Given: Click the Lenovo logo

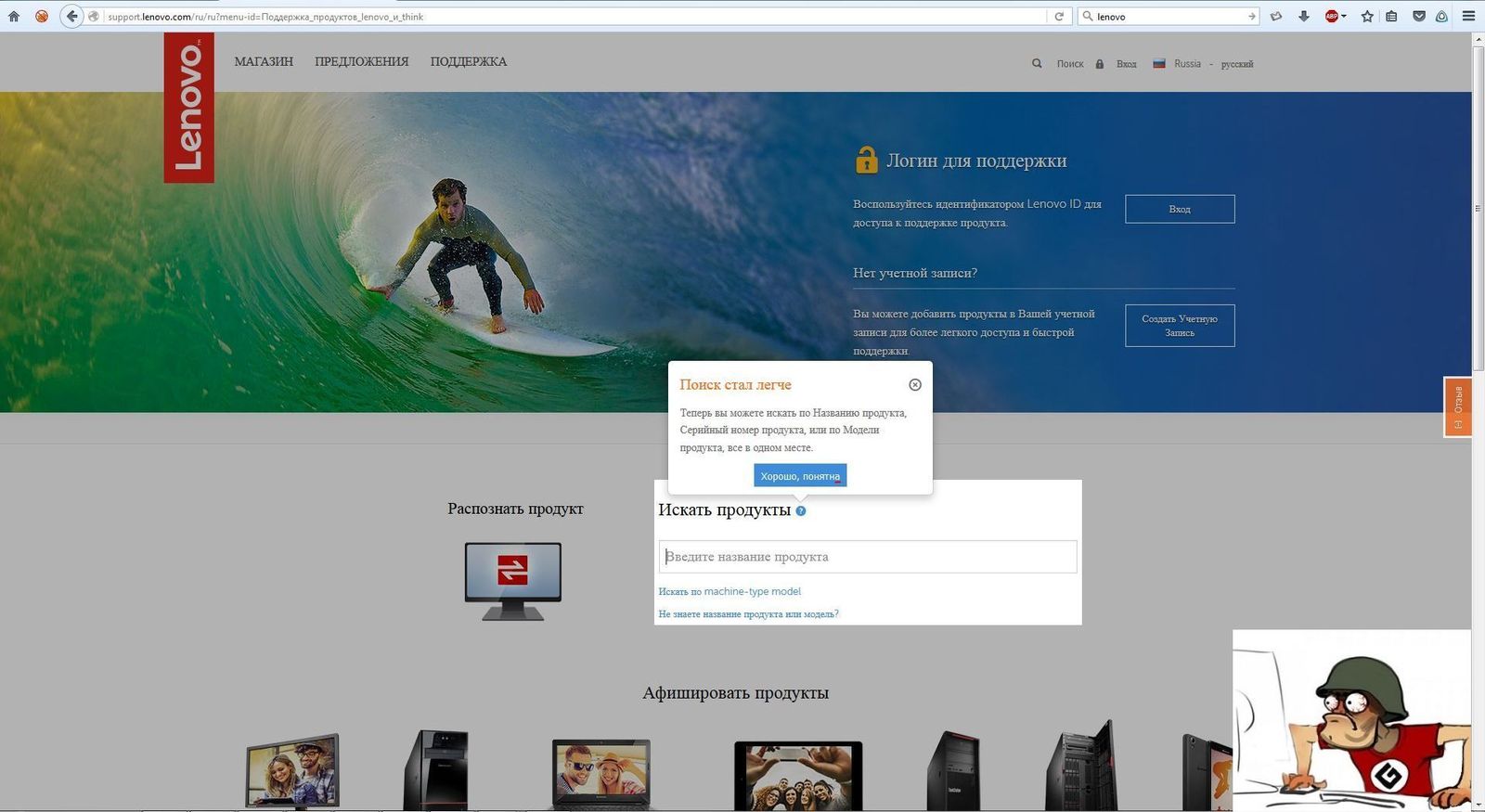Looking at the screenshot, I should 188,108.
